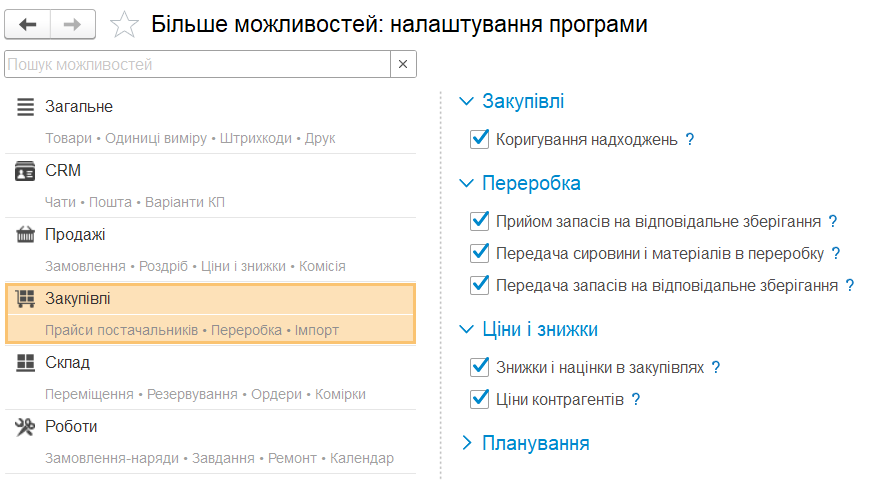
Task: Collapse the Закупівлі group chevron
Action: pos(467,101)
